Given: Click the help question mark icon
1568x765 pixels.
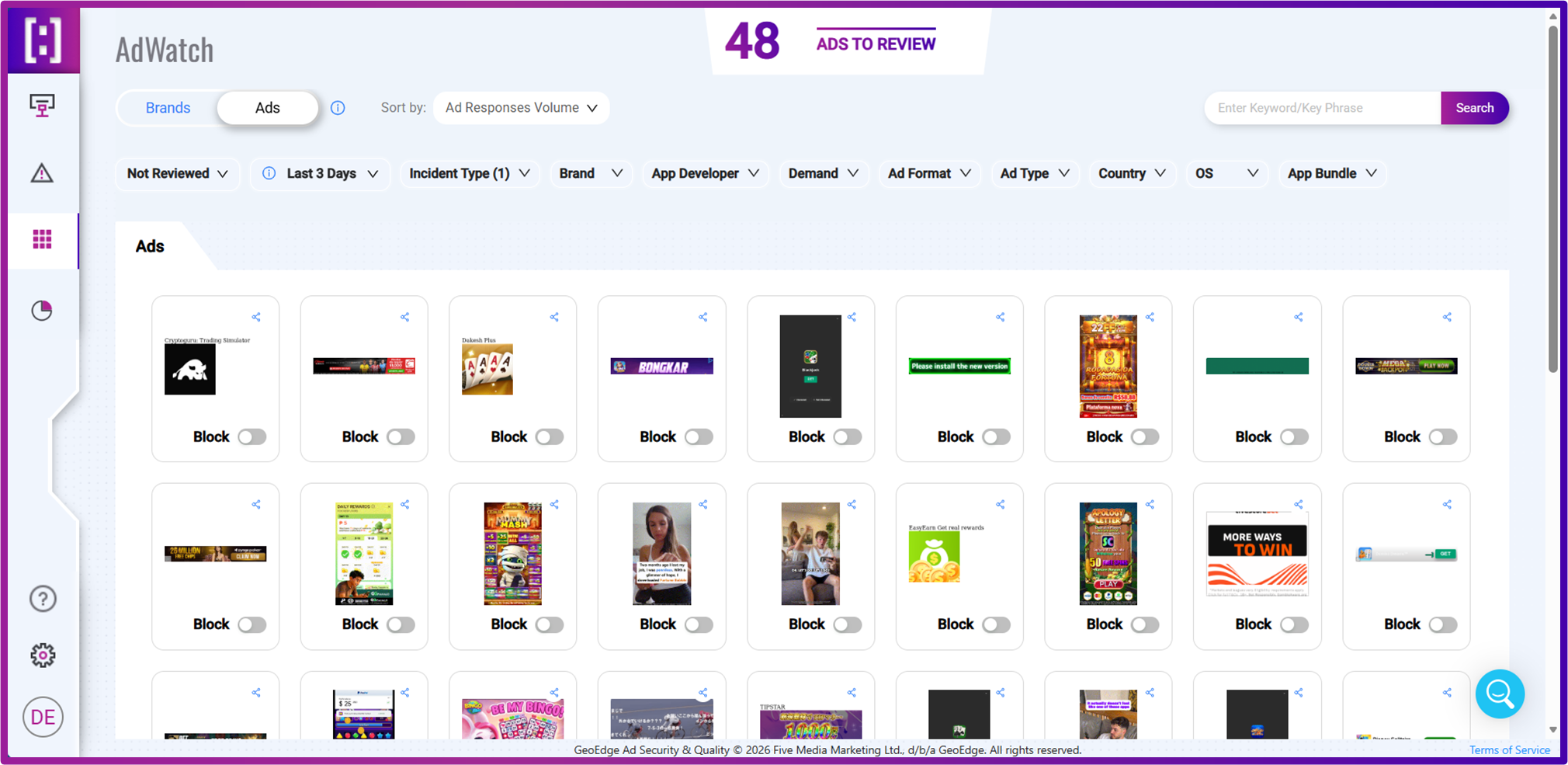Looking at the screenshot, I should pyautogui.click(x=43, y=599).
